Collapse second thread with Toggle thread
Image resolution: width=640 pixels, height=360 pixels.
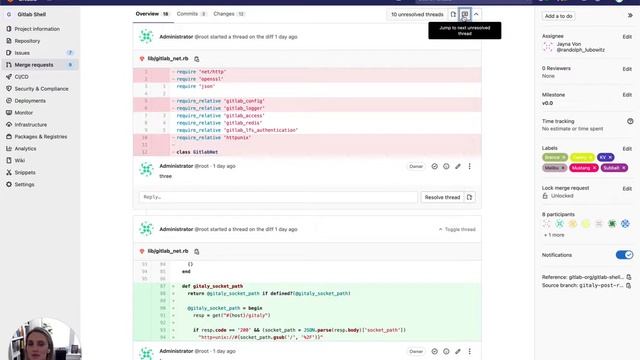pyautogui.click(x=457, y=229)
